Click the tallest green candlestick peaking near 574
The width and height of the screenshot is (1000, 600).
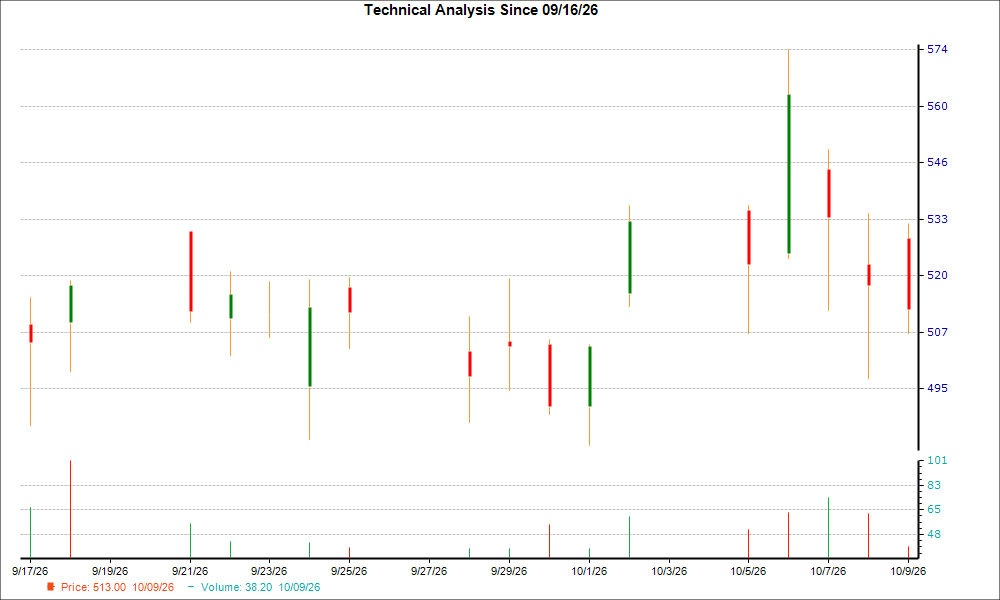pos(788,174)
